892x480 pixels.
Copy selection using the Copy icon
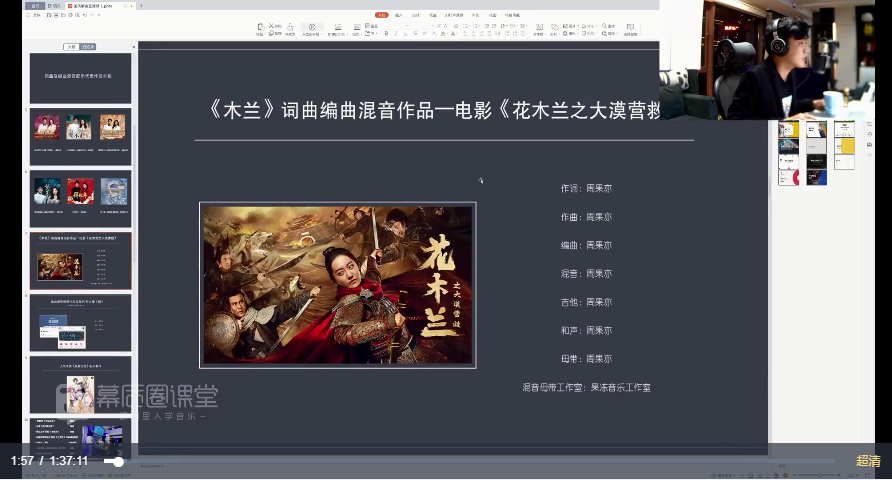click(x=271, y=33)
